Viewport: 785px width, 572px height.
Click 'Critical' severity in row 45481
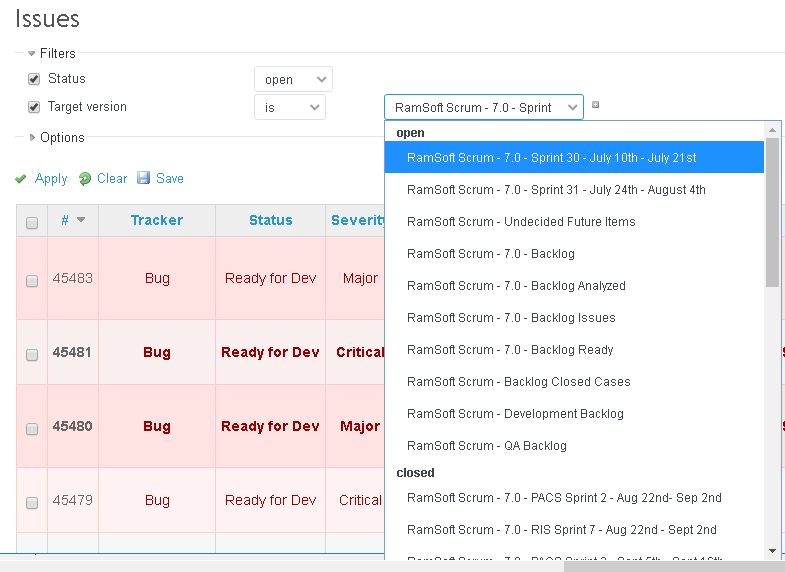pyautogui.click(x=360, y=352)
